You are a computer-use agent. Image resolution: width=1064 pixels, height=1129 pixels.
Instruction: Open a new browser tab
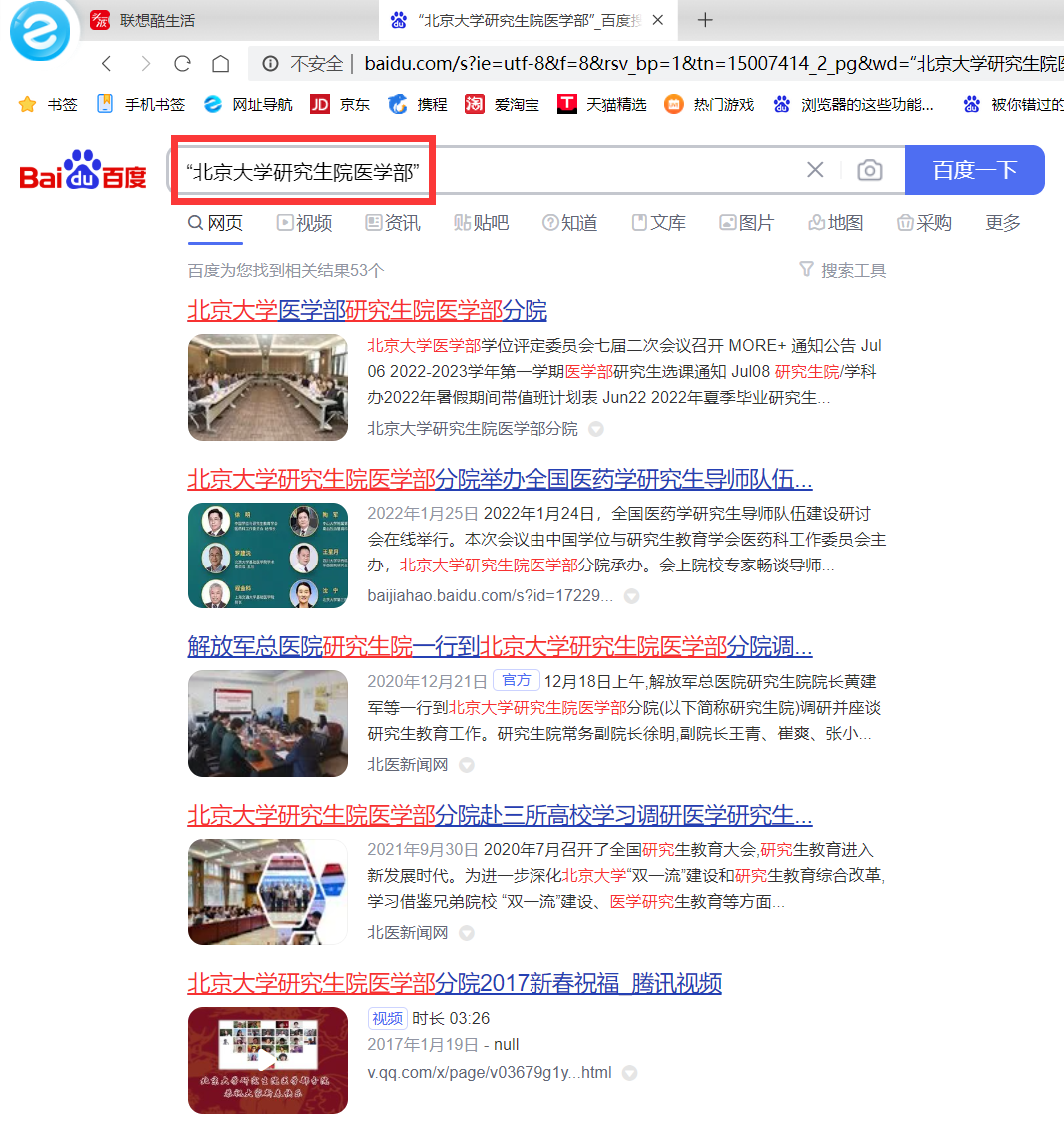click(x=705, y=20)
